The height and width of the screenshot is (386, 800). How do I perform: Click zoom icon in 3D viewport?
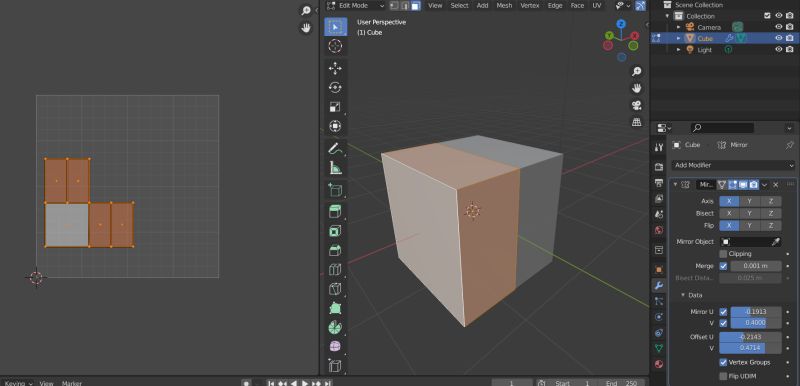tap(637, 71)
